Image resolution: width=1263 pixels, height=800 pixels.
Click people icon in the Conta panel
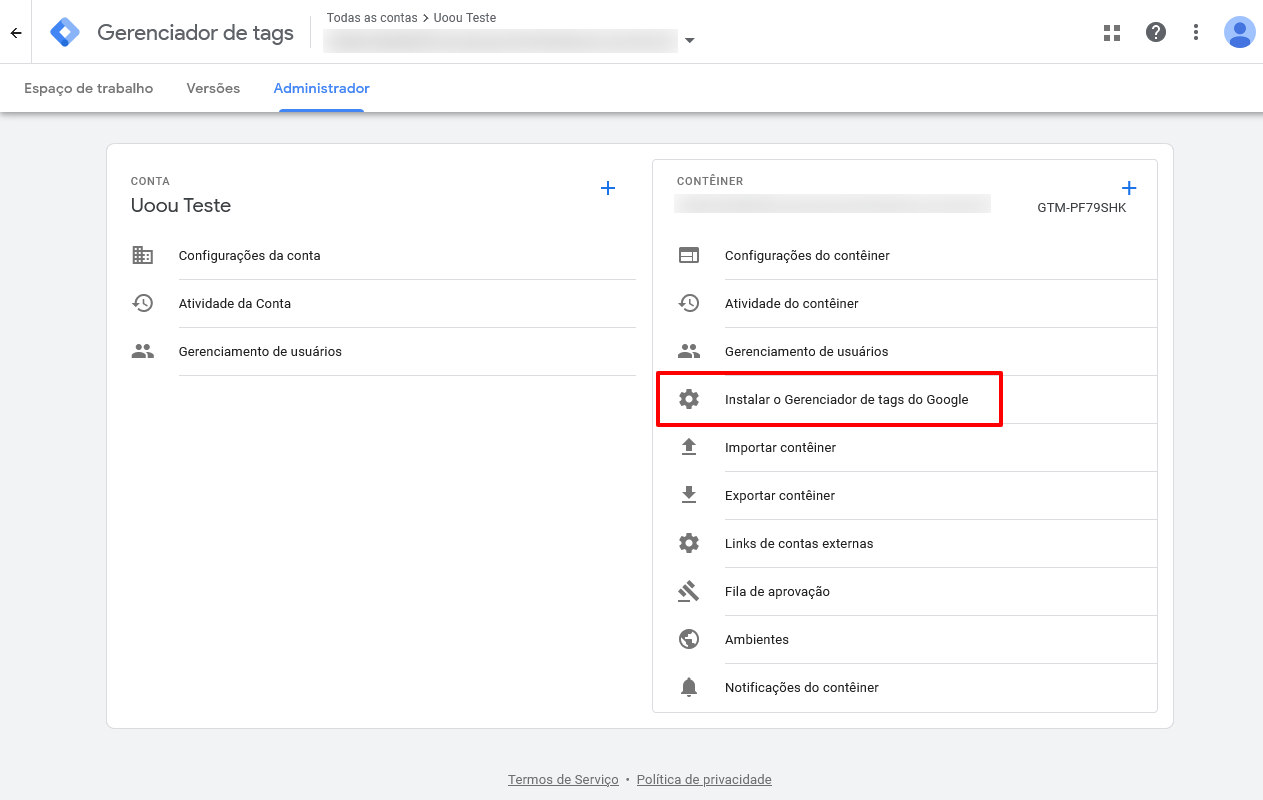pos(143,351)
